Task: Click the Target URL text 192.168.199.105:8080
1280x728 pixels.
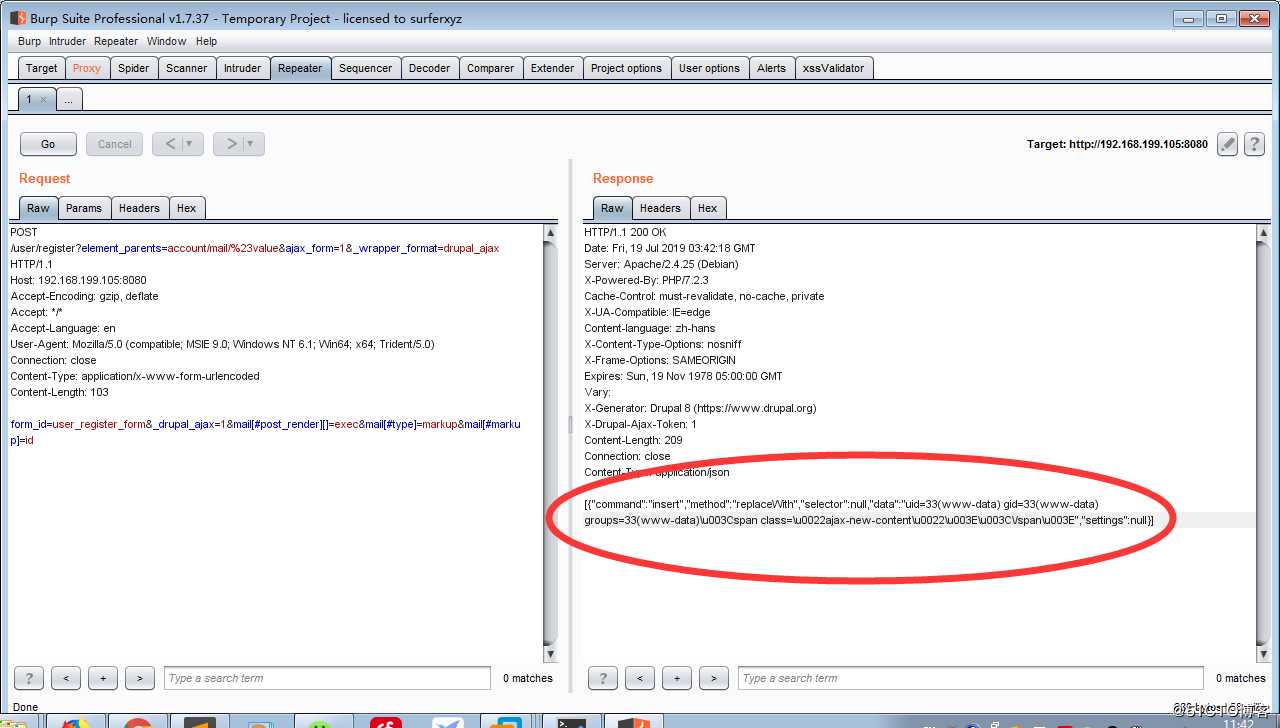Action: point(1138,144)
